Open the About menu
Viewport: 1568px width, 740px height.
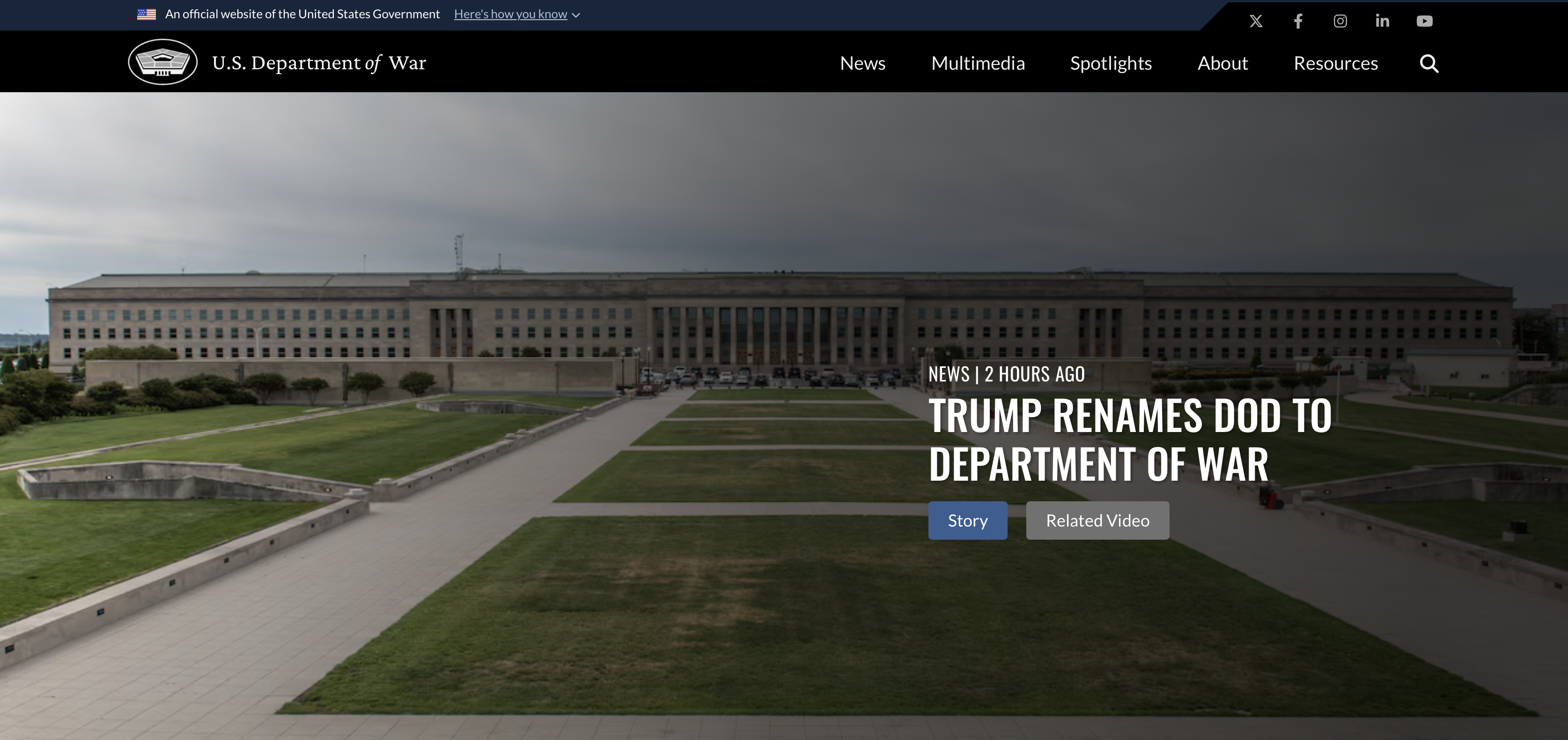pos(1222,63)
